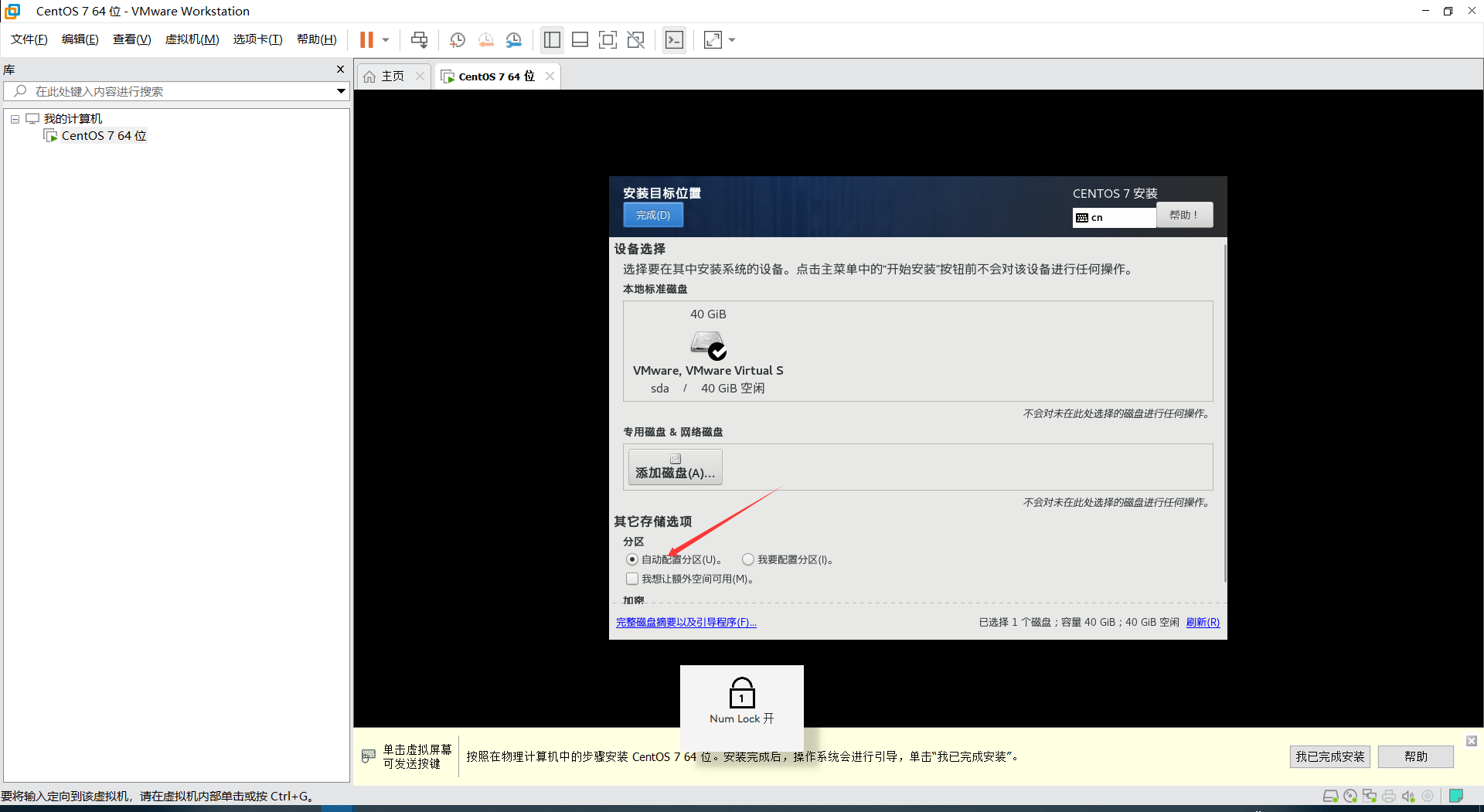The height and width of the screenshot is (812, 1484).
Task: Click the library search input field
Action: click(177, 91)
